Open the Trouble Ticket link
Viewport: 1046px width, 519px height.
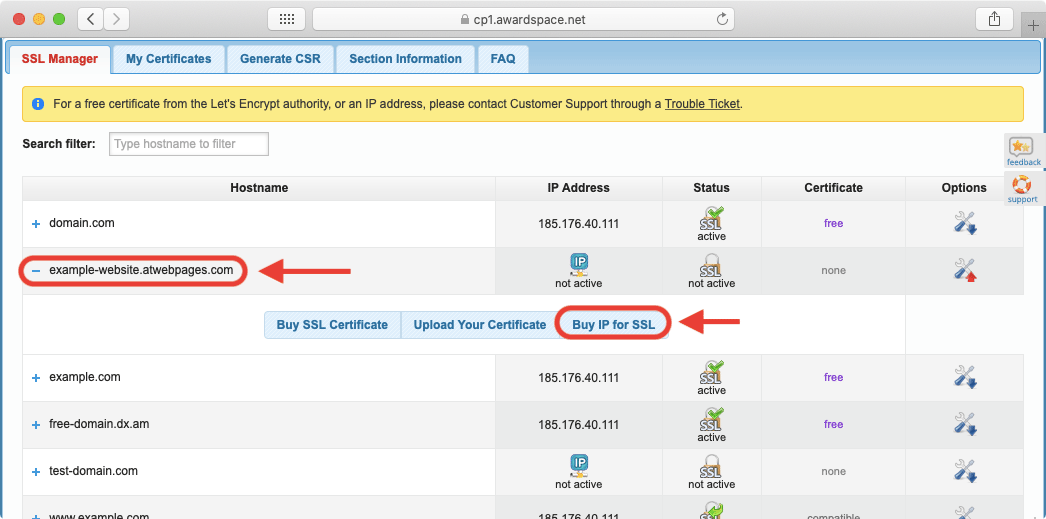tap(702, 104)
